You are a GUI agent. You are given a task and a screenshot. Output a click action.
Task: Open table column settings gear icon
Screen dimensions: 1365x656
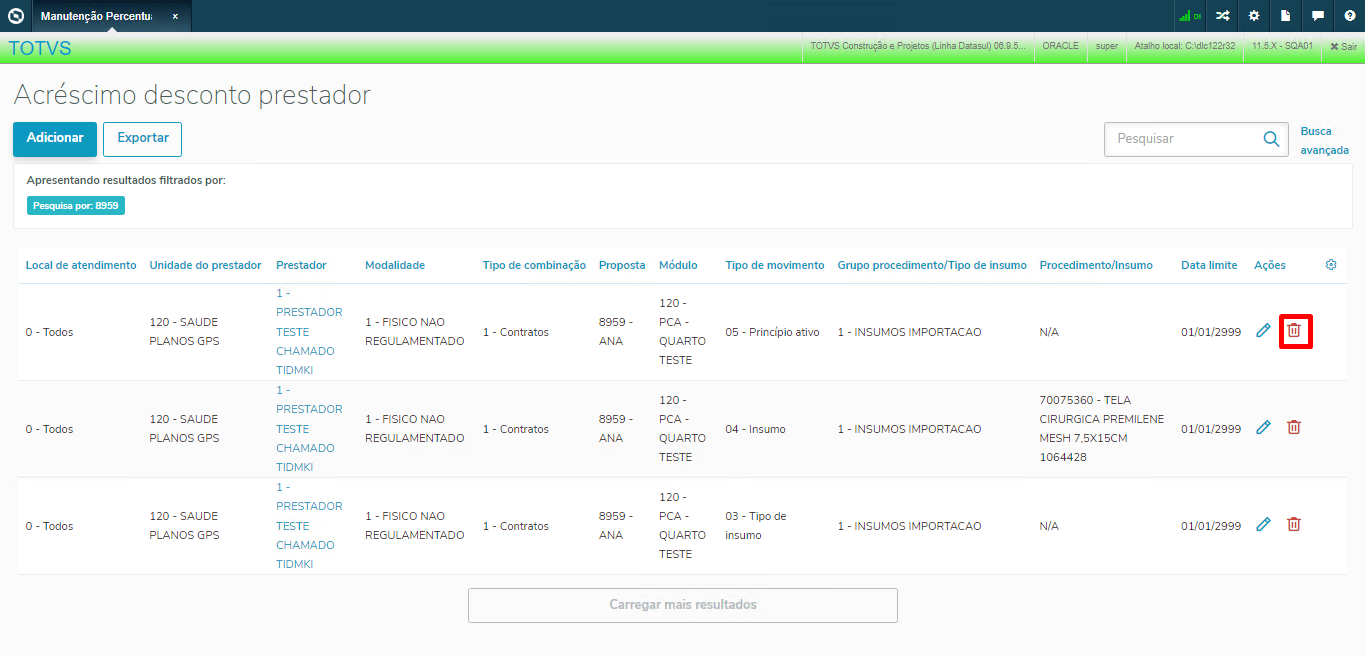[1331, 265]
